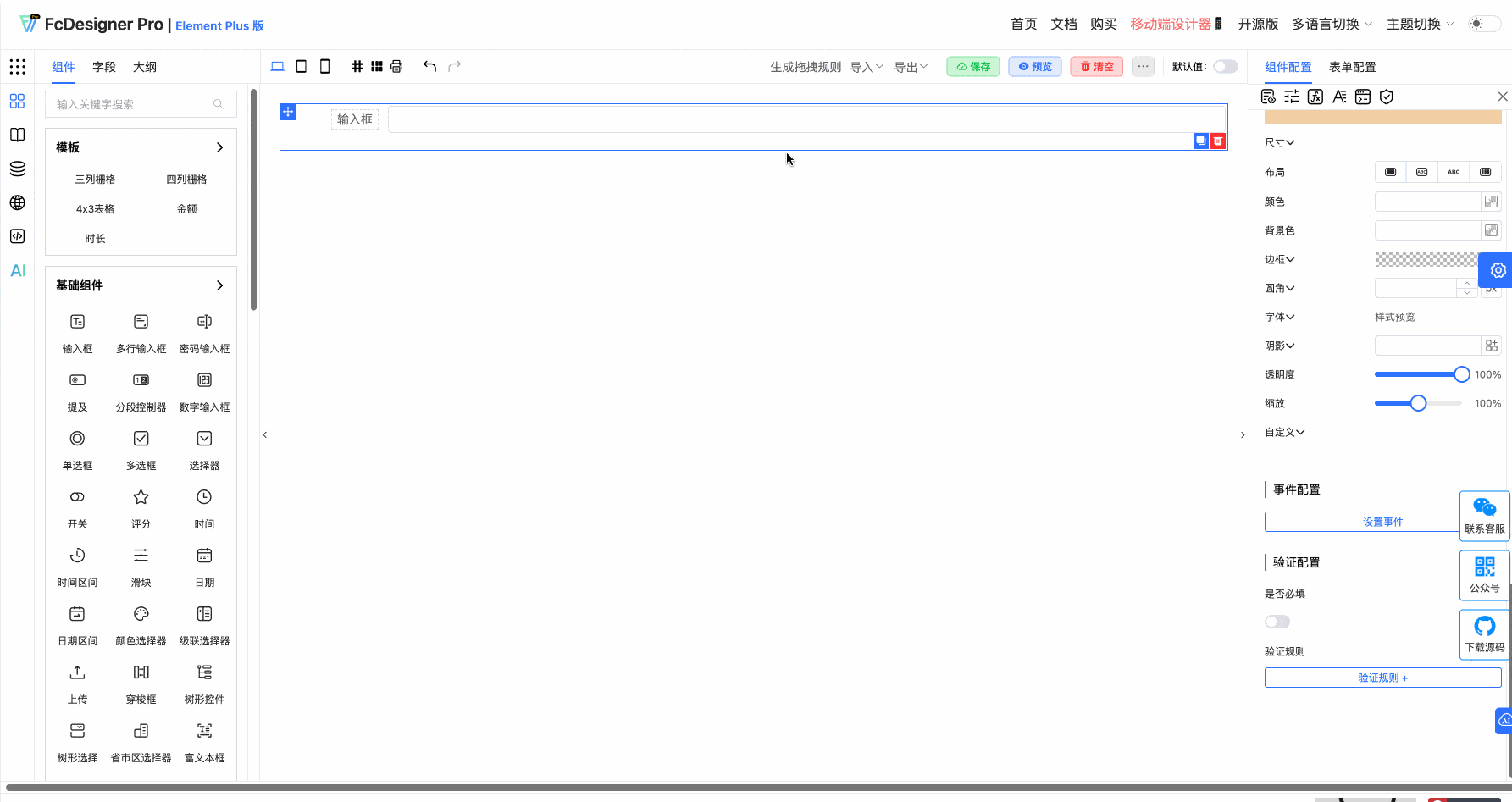Open the 表单配置 tab on the right
Screen dimensions: 1512x802
click(1351, 67)
